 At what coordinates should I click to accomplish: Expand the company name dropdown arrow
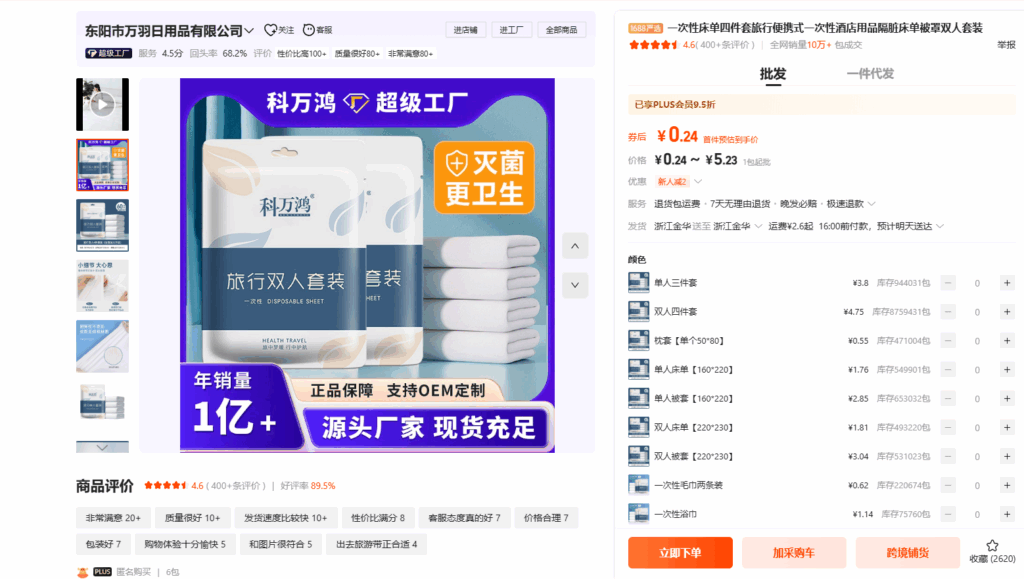point(249,31)
